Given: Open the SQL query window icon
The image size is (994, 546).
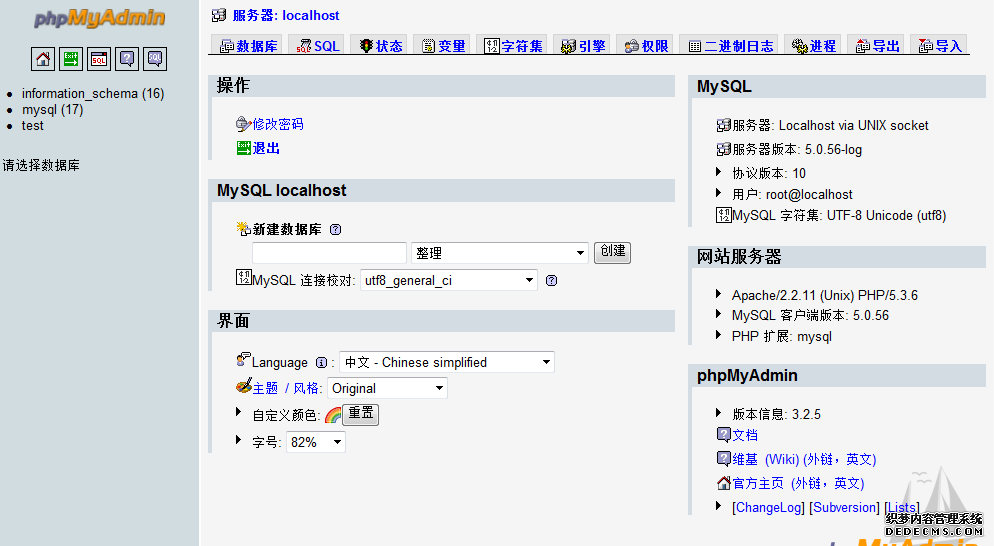Looking at the screenshot, I should pyautogui.click(x=99, y=59).
